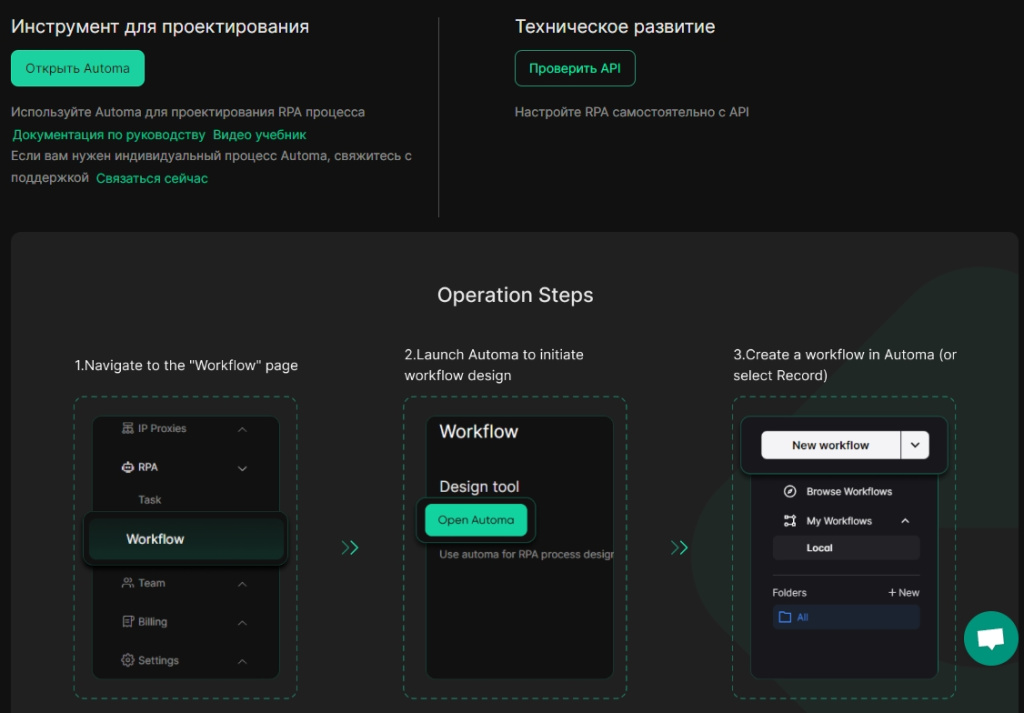Expand the RPA section chevron
The image size is (1024, 713).
(x=242, y=468)
